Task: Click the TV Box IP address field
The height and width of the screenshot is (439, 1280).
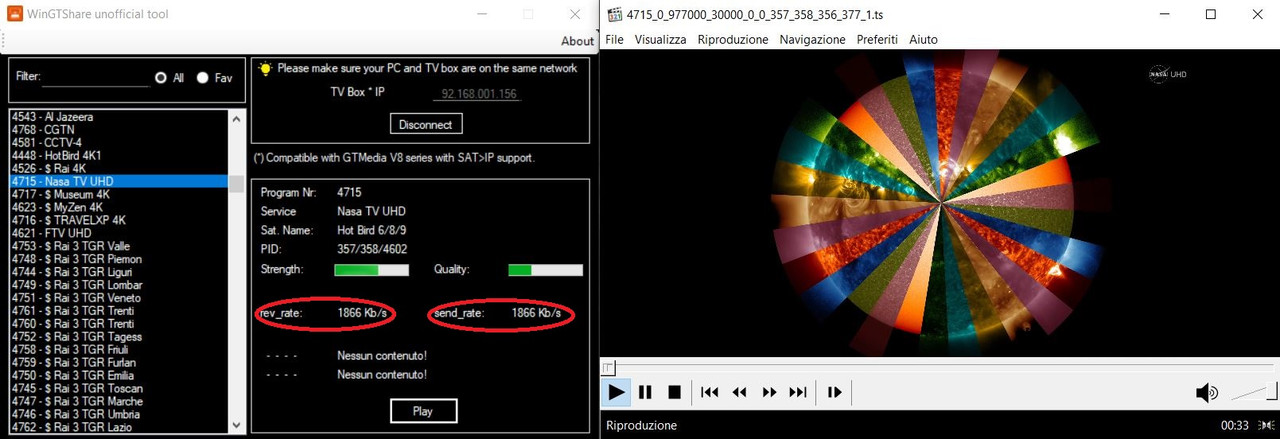Action: (477, 93)
